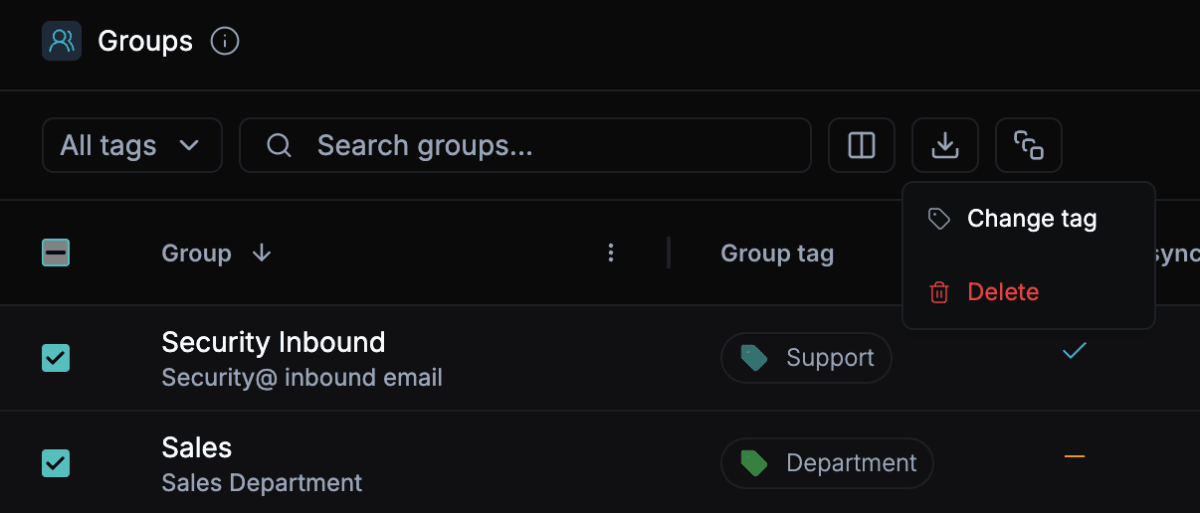Toggle the select-all header checkbox
The image size is (1200, 513).
[x=56, y=253]
